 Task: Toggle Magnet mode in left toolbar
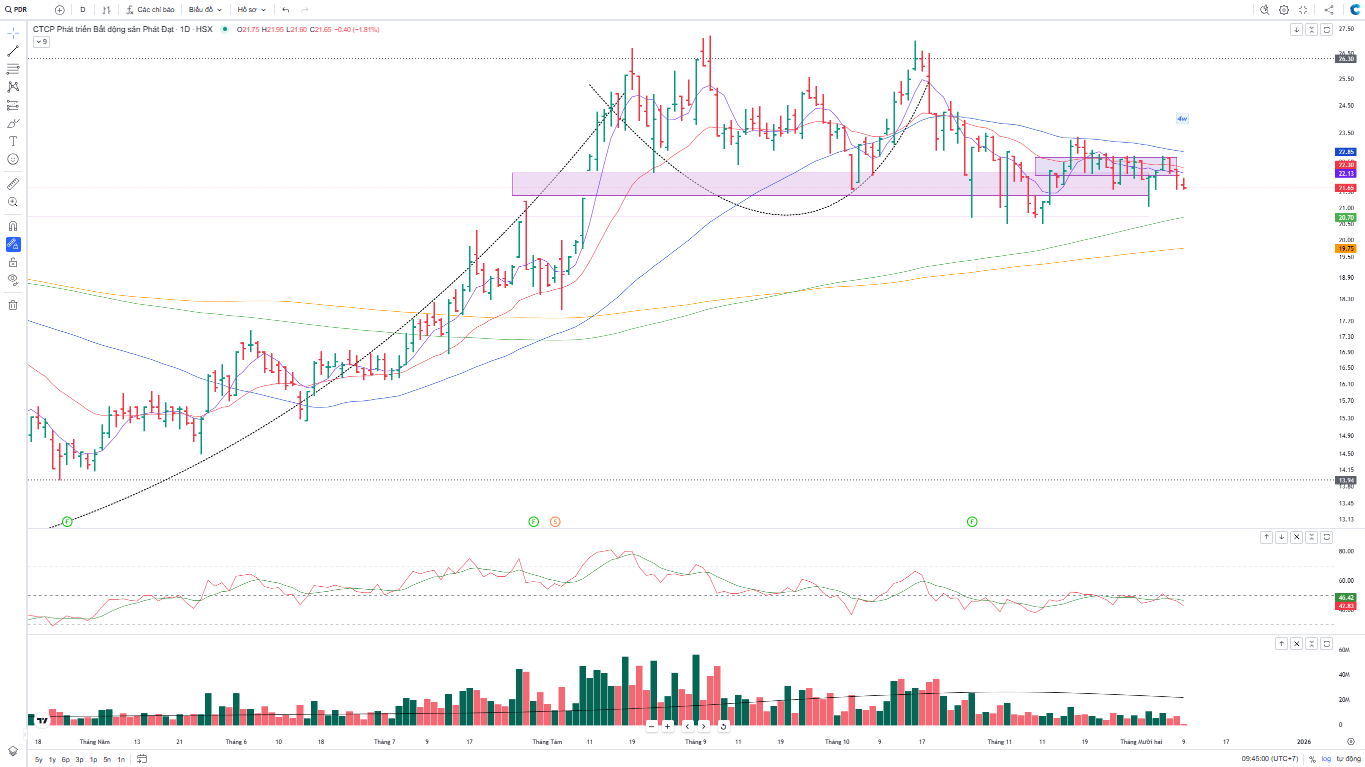[x=13, y=226]
